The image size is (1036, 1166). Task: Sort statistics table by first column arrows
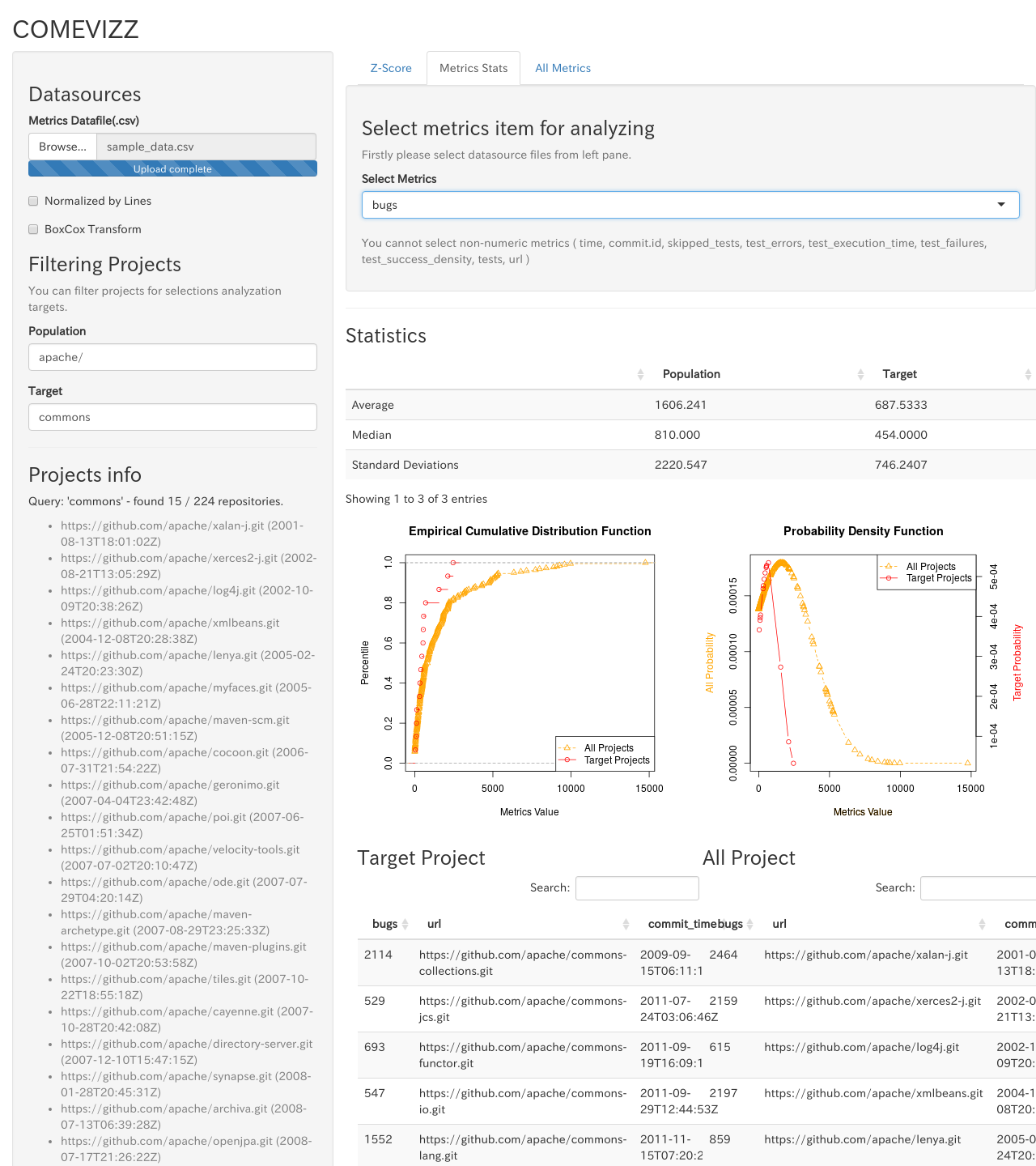pyautogui.click(x=640, y=374)
